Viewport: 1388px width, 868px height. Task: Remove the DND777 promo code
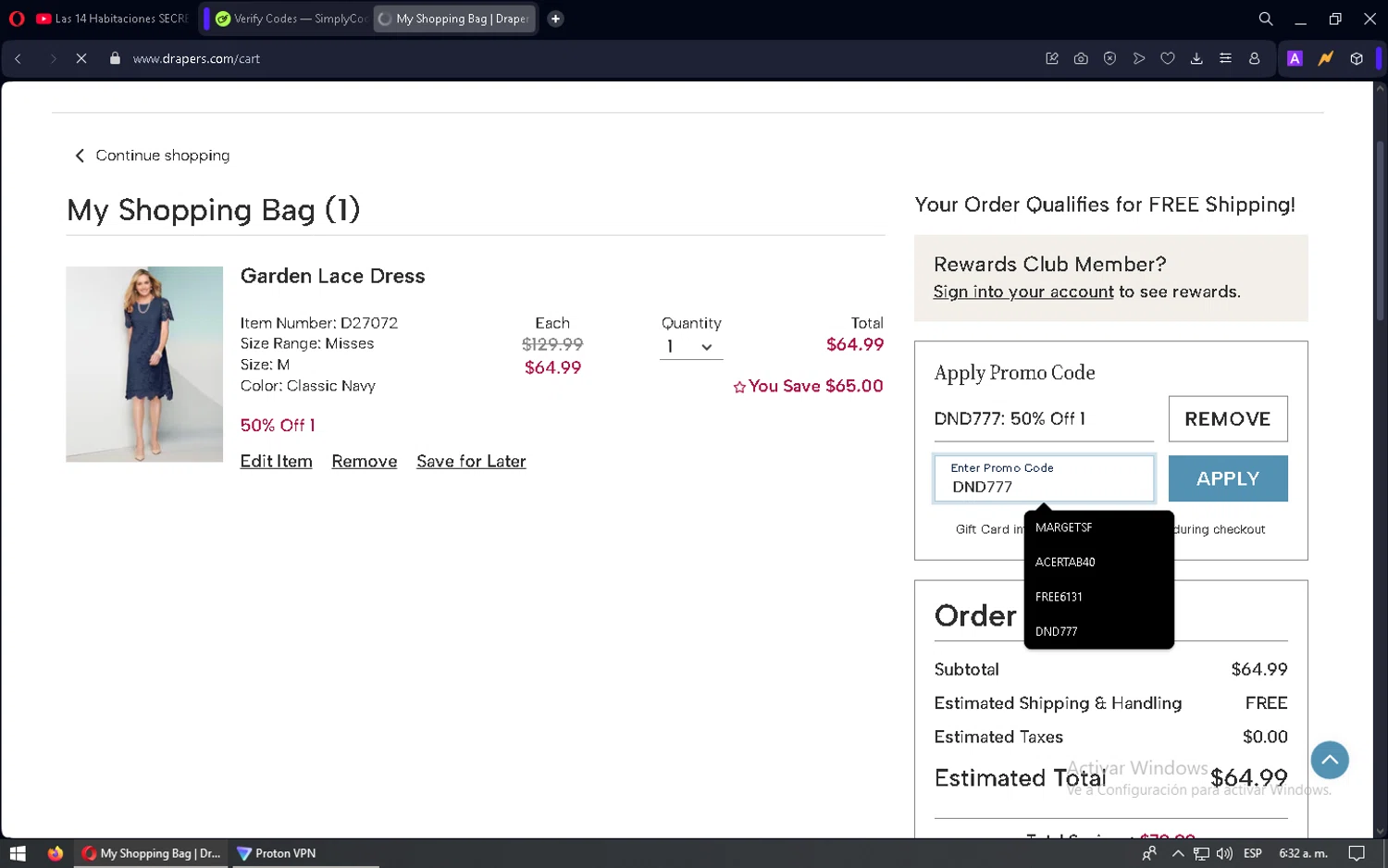1228,418
